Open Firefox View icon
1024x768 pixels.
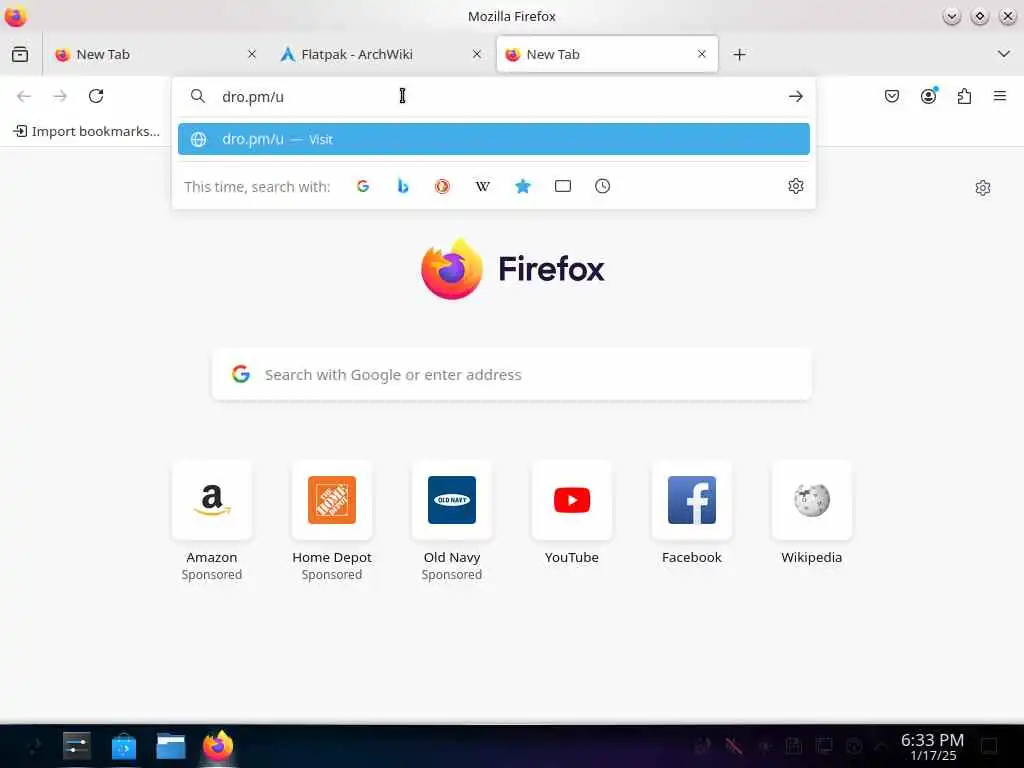coord(20,54)
